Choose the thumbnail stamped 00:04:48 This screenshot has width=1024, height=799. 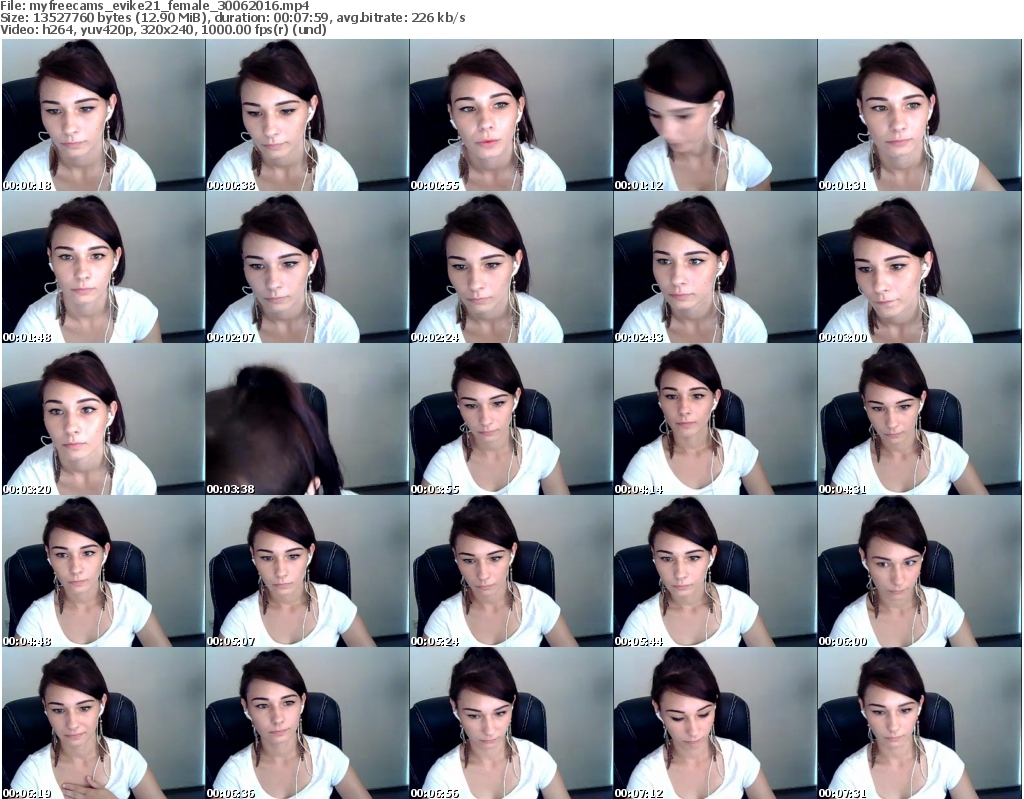pos(103,571)
